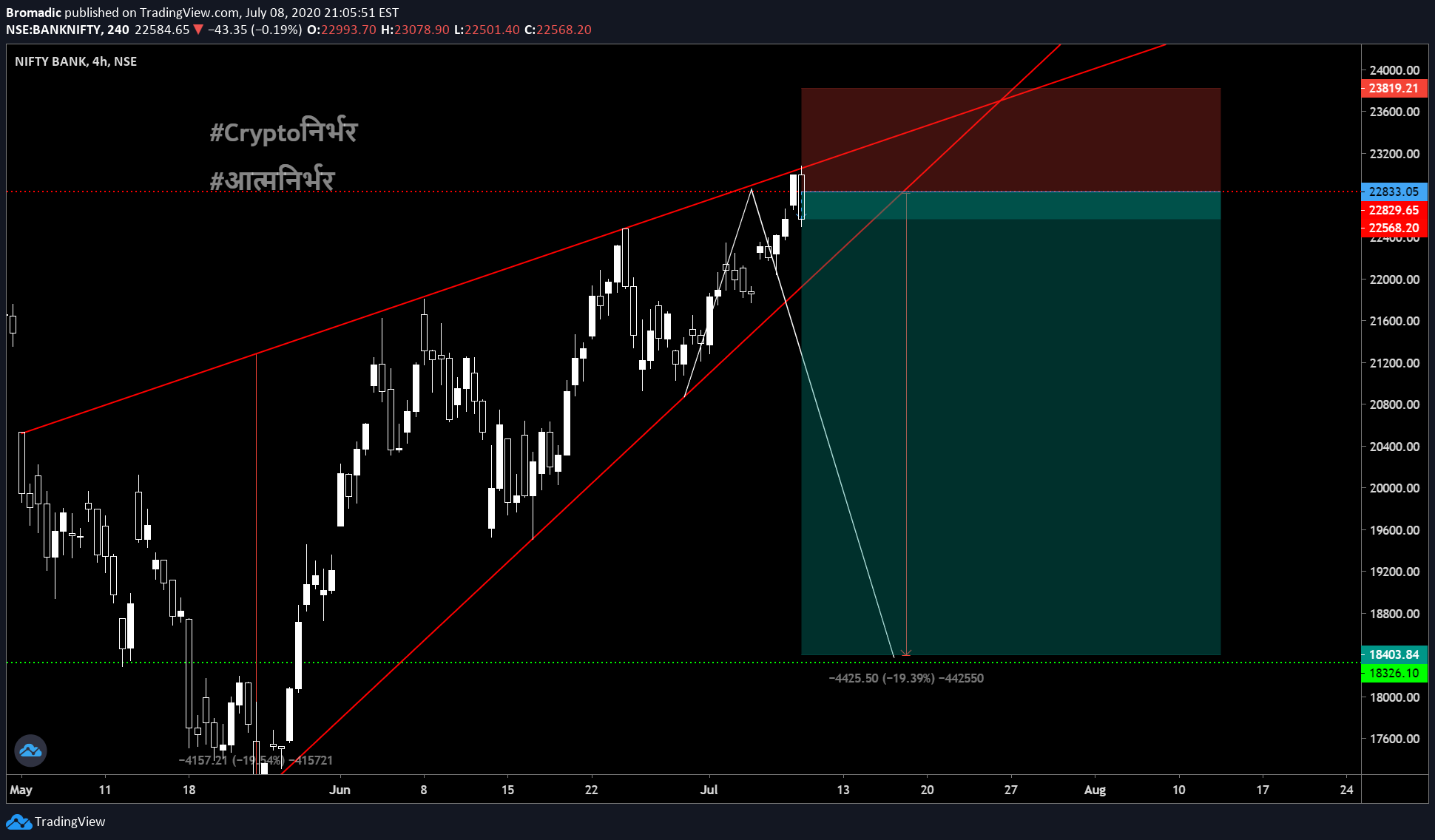Image resolution: width=1435 pixels, height=840 pixels.
Task: Click the Jun date on time axis
Action: (340, 790)
